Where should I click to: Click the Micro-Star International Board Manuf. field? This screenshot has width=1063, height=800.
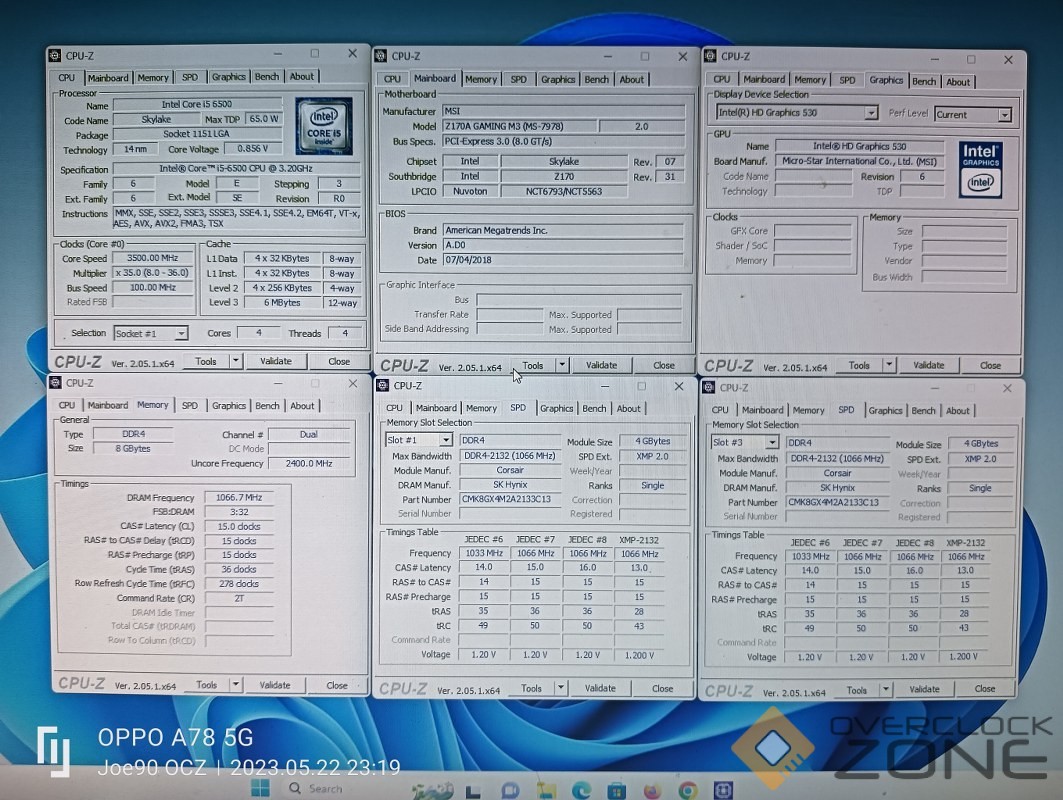coord(860,161)
